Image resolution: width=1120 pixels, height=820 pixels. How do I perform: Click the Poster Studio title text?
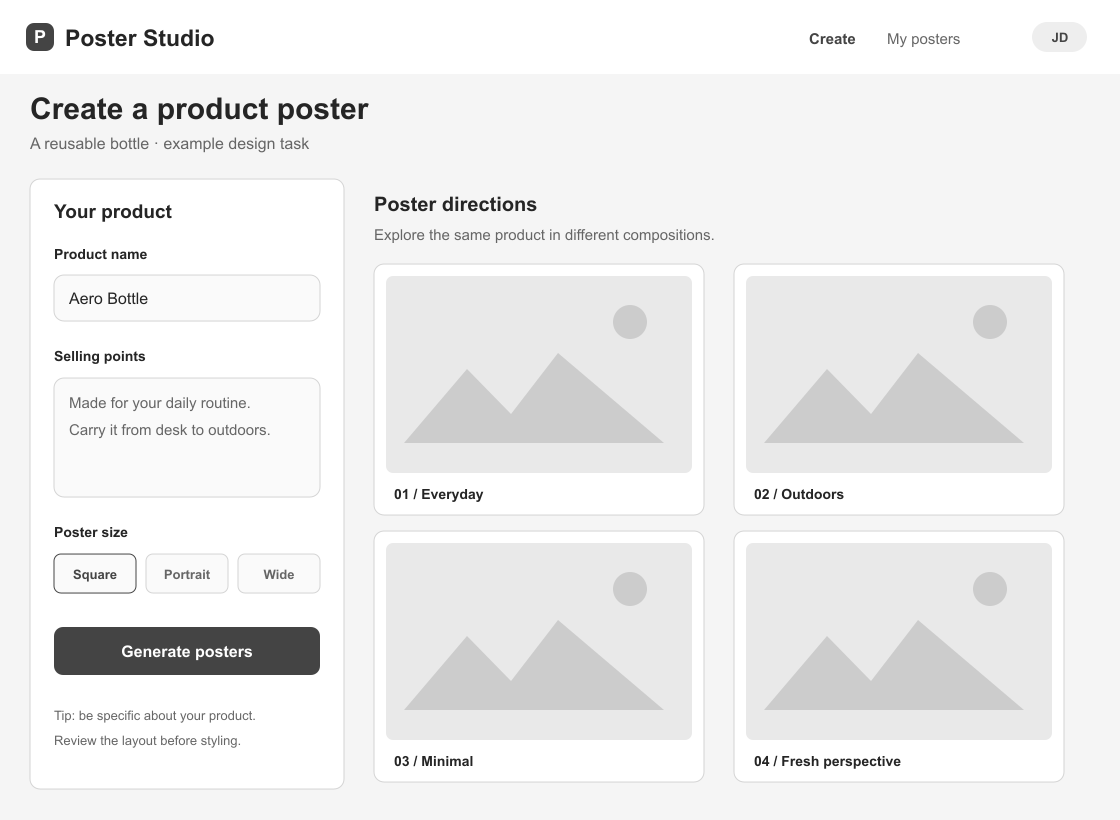tap(139, 38)
